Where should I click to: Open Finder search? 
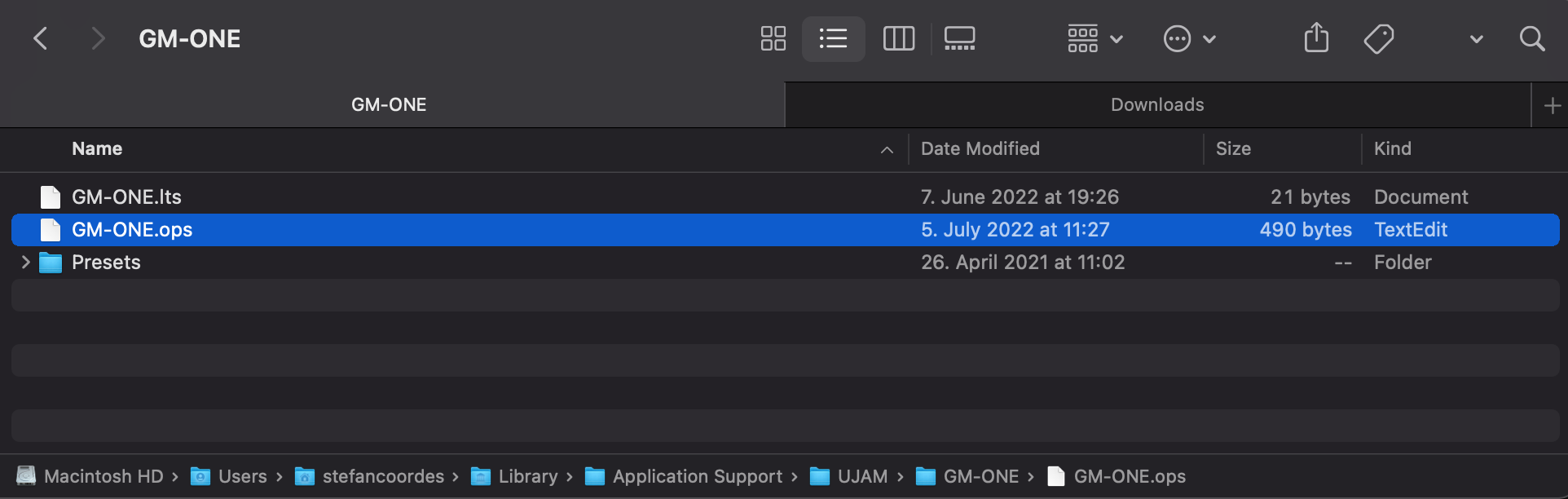point(1532,38)
